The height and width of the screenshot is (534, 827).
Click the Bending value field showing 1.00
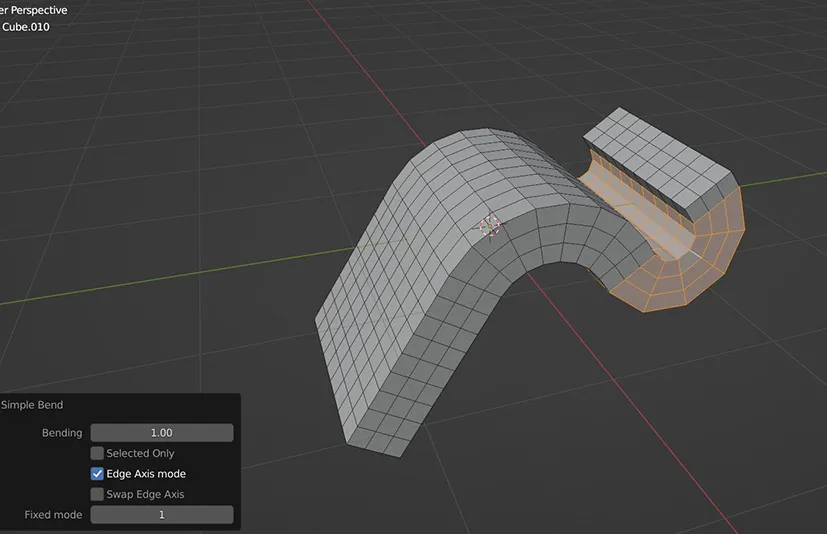161,433
